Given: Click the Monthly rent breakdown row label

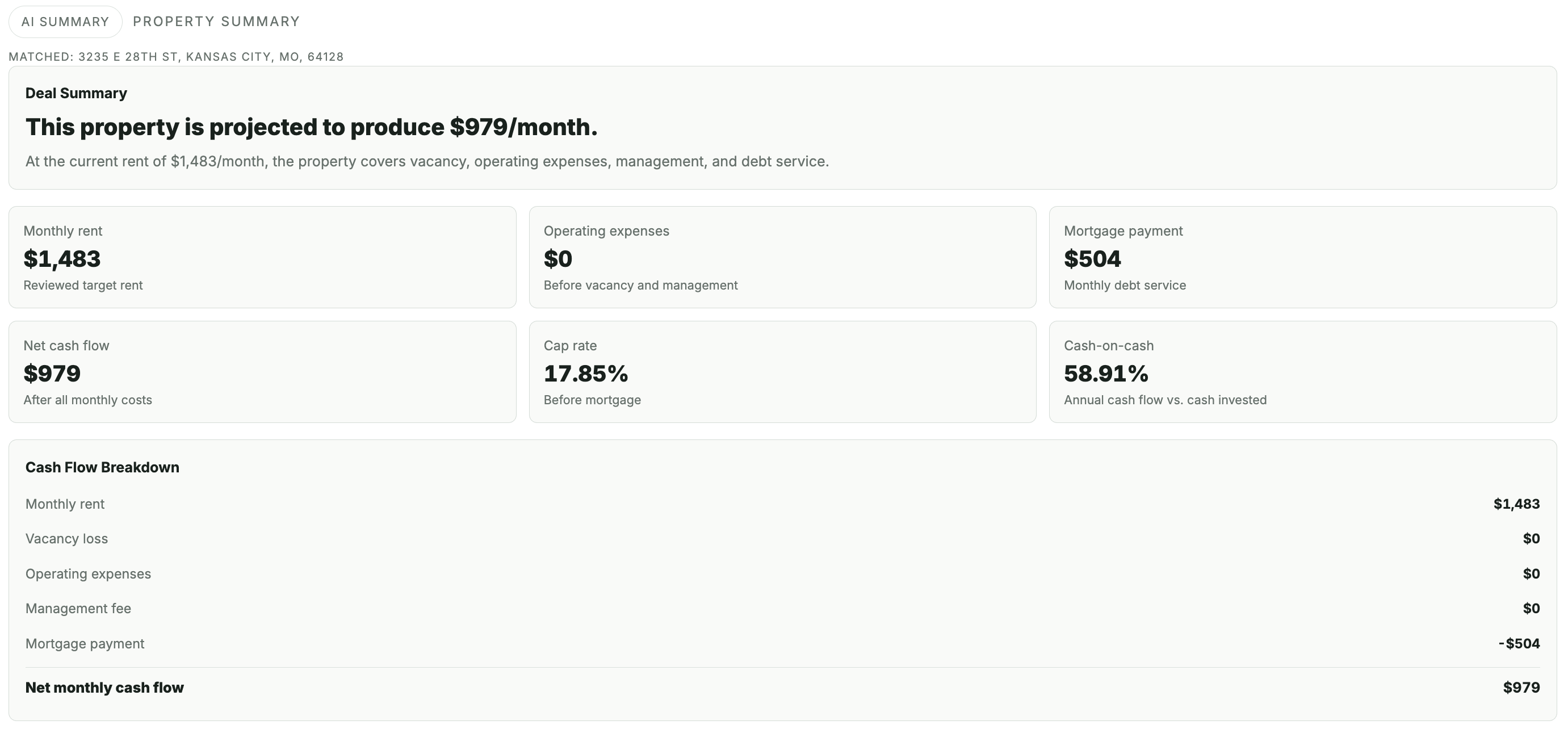Looking at the screenshot, I should tap(65, 504).
